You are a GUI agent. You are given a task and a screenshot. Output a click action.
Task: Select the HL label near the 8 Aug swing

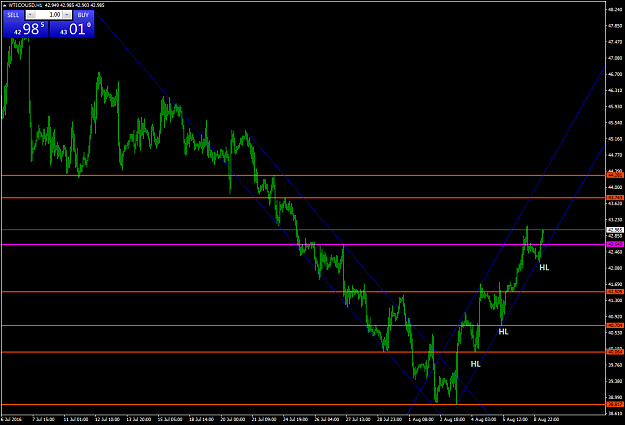(544, 268)
